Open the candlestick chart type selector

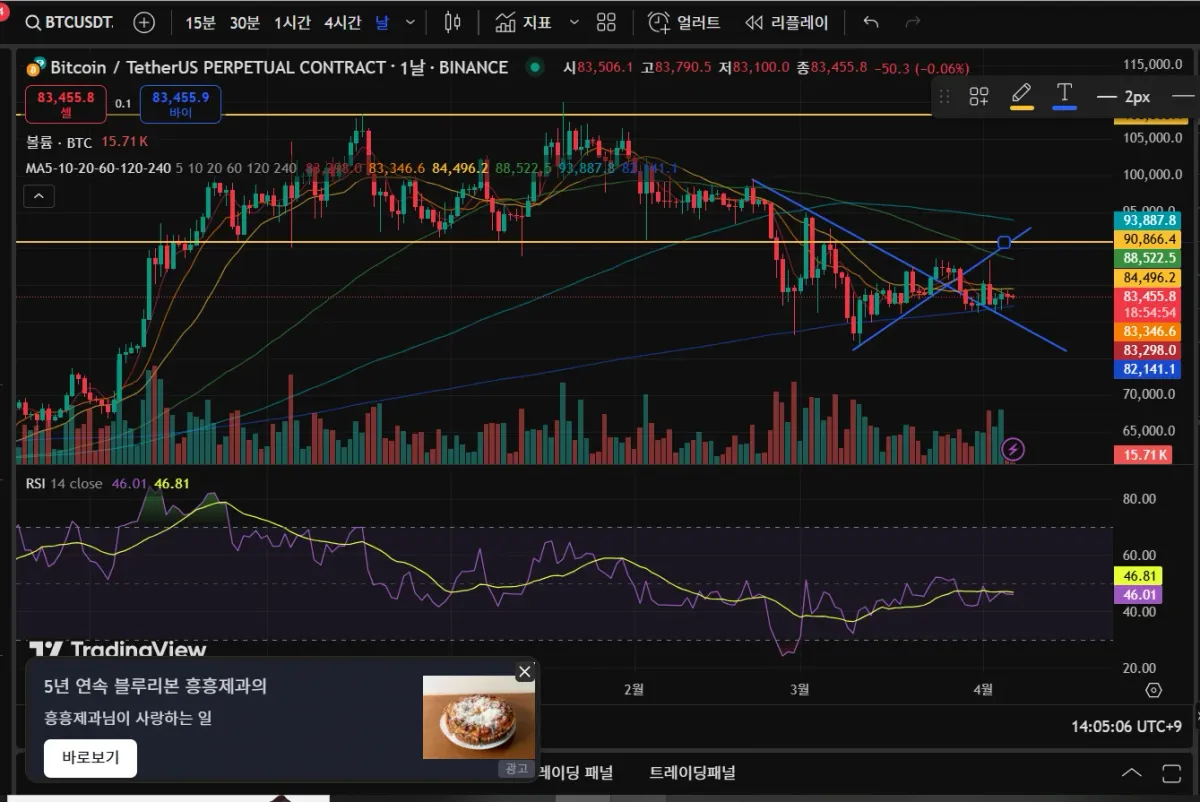point(452,22)
